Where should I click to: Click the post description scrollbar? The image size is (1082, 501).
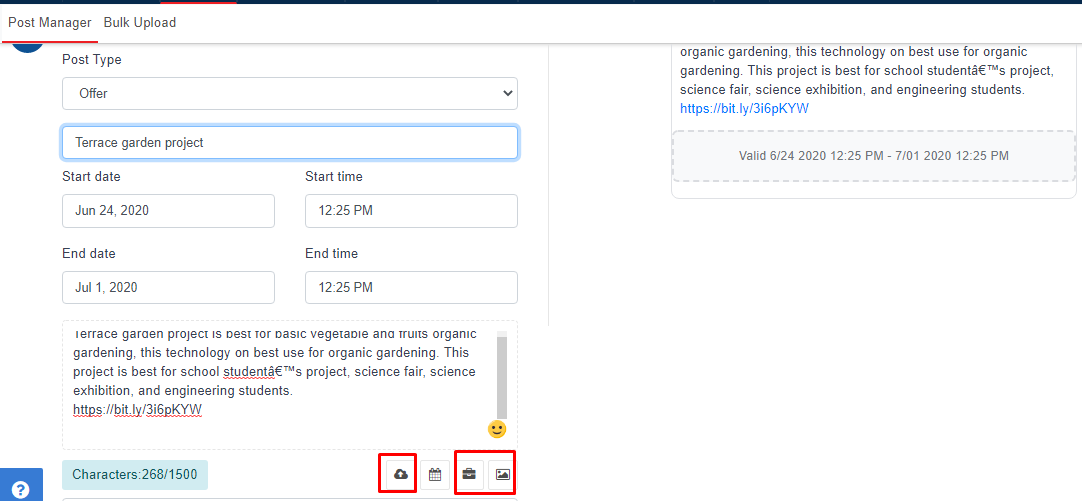pyautogui.click(x=502, y=377)
